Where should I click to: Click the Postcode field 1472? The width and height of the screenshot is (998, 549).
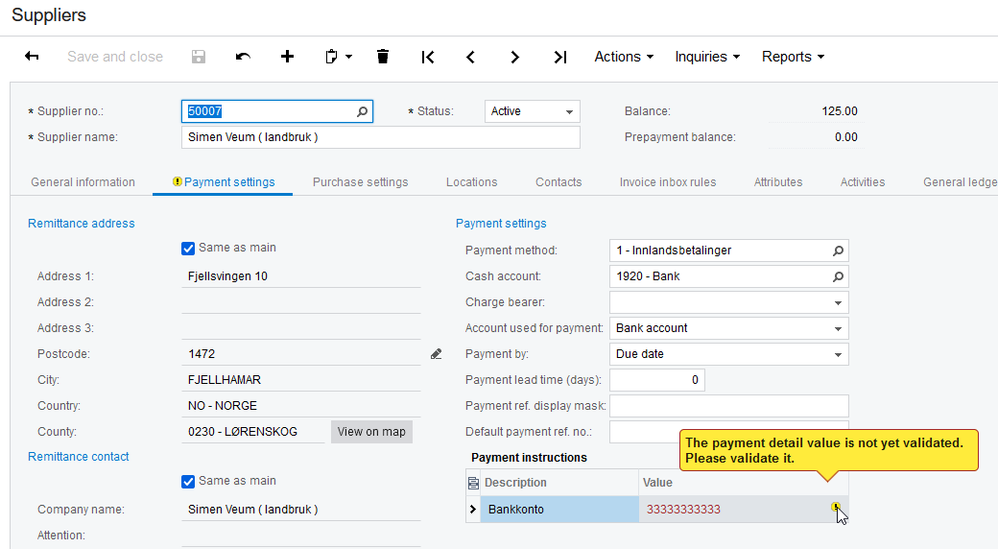(x=300, y=354)
